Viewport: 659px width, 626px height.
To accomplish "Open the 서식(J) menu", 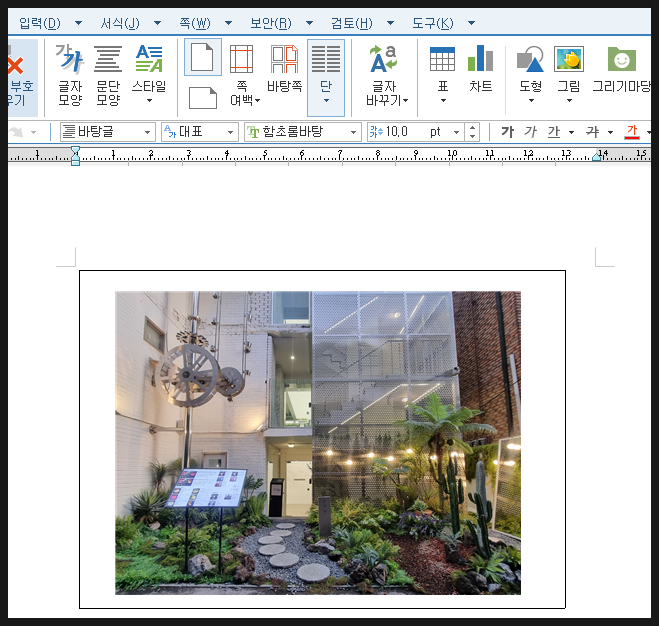I will point(120,23).
